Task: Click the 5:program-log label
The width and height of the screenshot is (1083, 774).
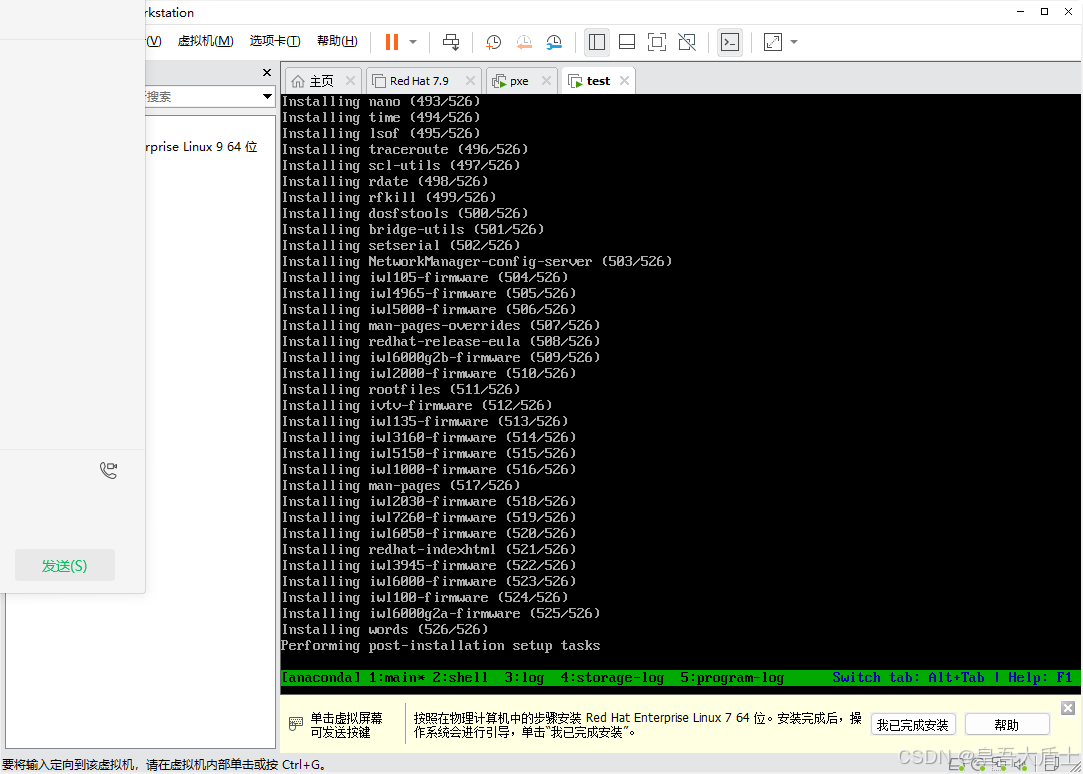Action: click(732, 678)
